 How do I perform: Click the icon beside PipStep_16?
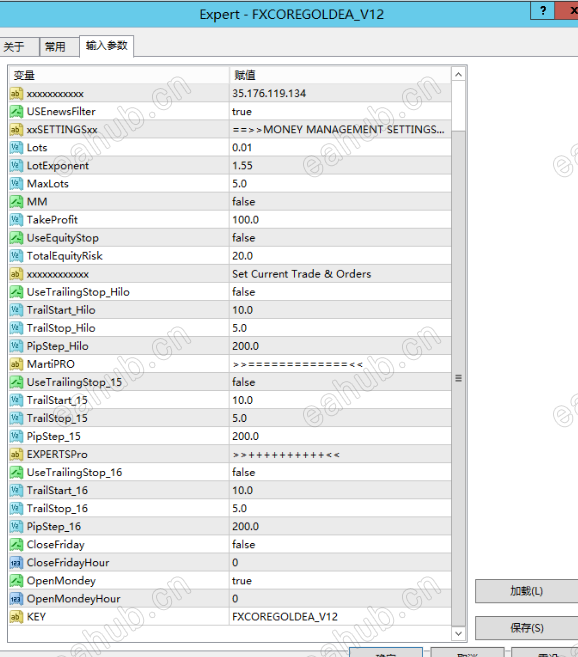[16, 526]
